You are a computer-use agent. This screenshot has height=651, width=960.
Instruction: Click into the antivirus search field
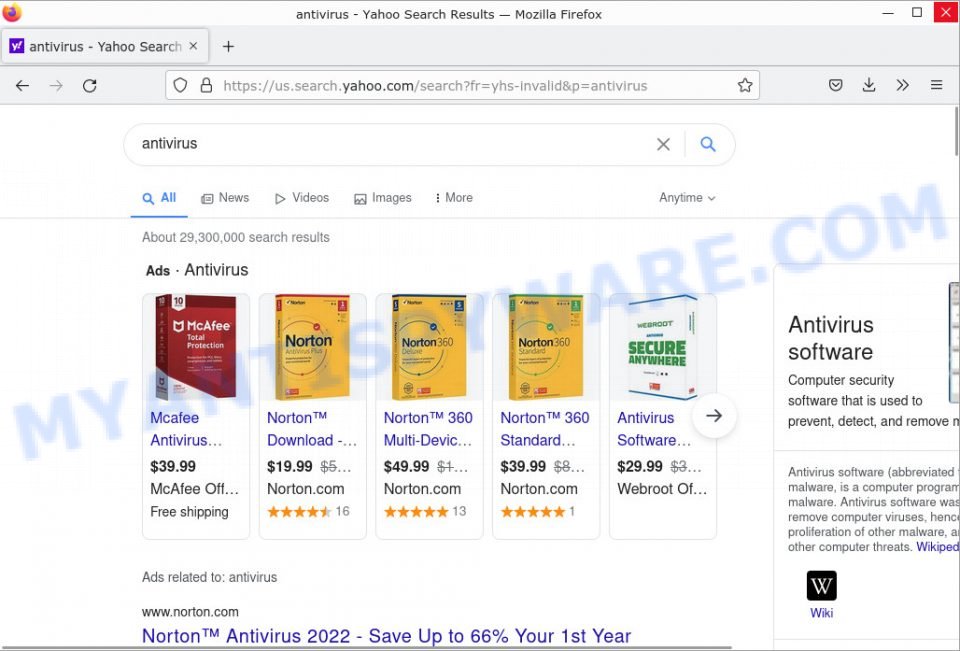[x=392, y=144]
